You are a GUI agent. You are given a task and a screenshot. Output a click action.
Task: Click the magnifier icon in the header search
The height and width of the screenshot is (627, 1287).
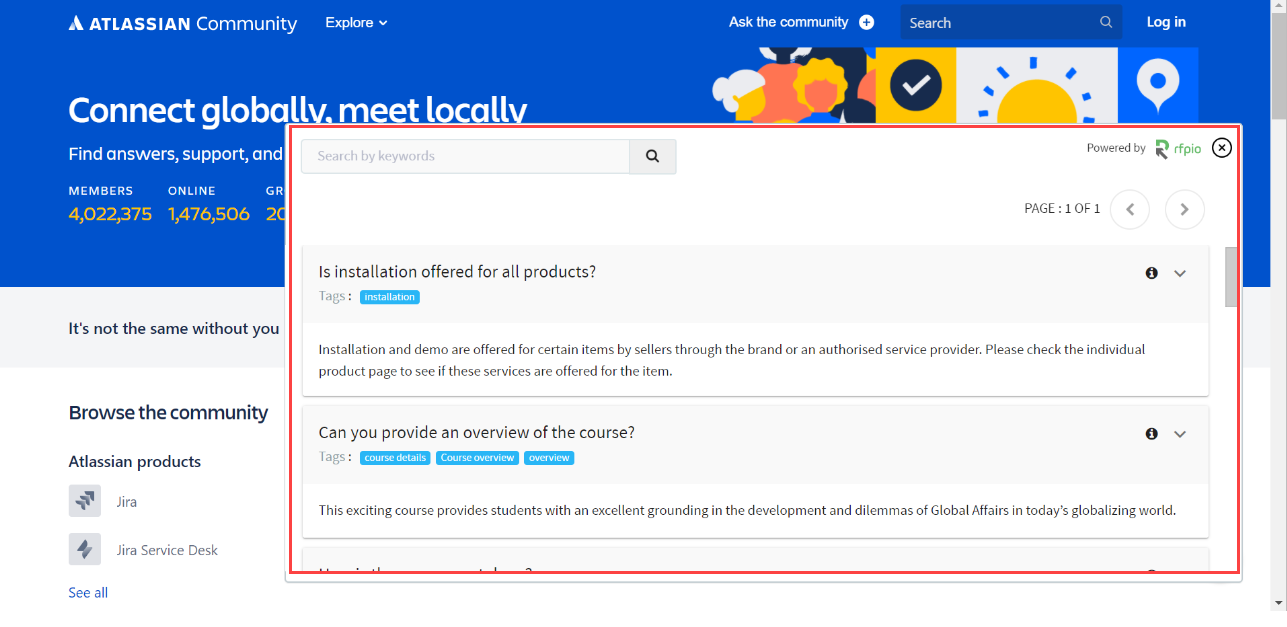[x=1105, y=22]
